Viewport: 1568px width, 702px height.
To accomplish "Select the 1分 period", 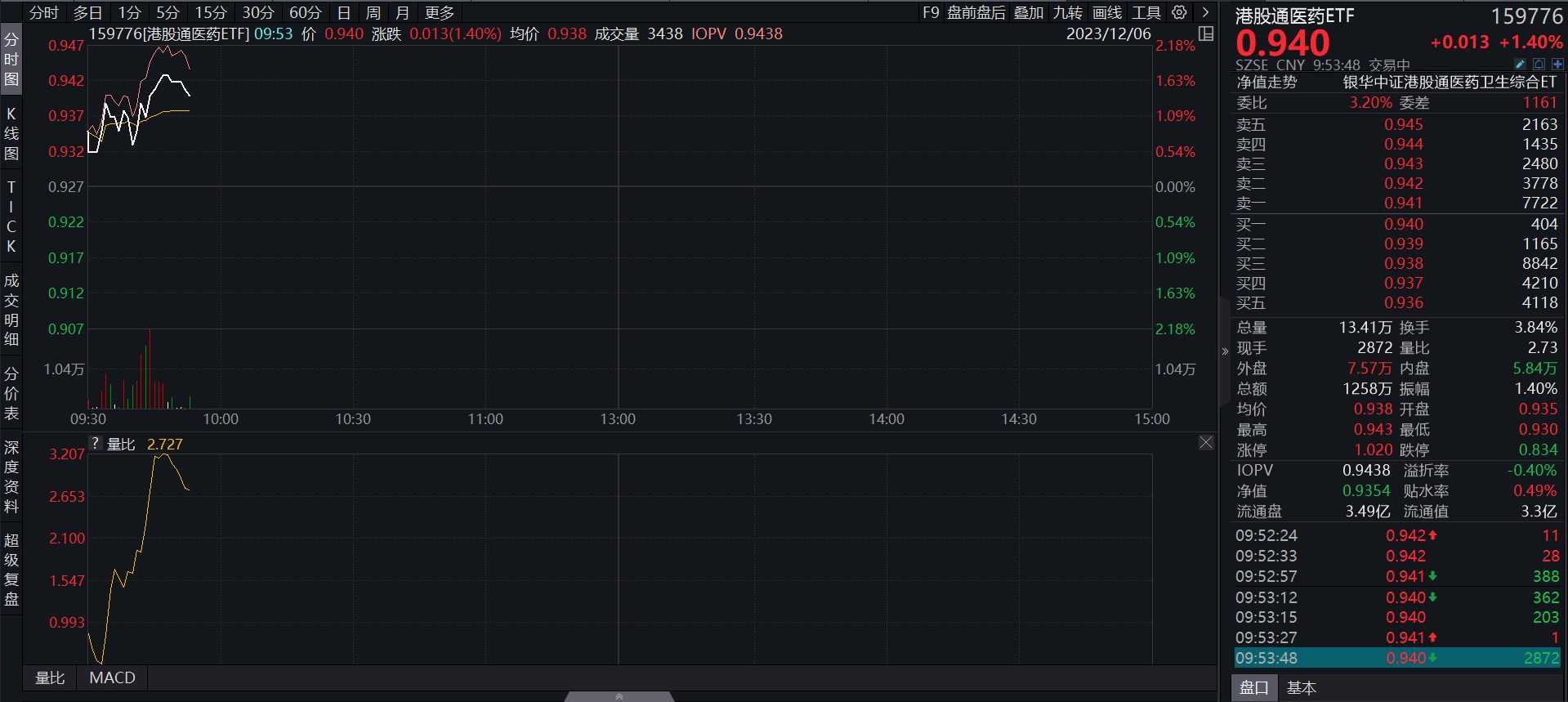I will pos(130,12).
